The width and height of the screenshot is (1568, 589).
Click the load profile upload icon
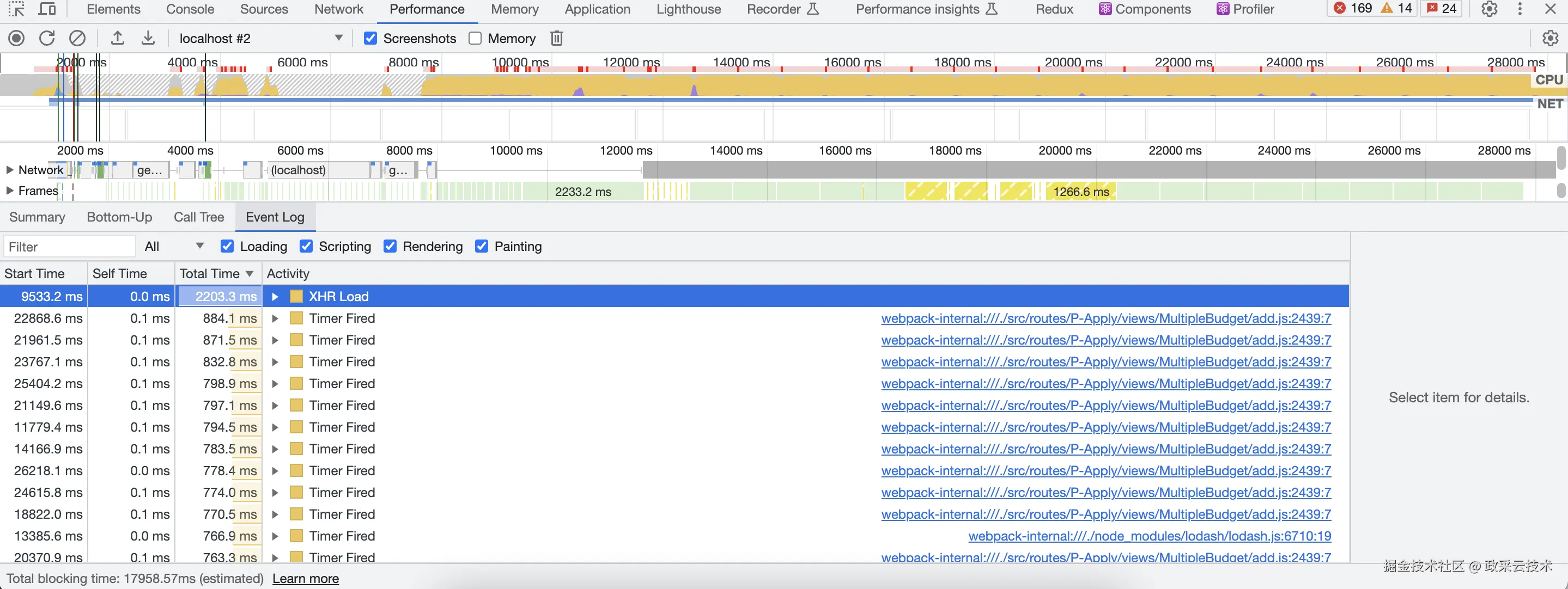click(x=118, y=38)
